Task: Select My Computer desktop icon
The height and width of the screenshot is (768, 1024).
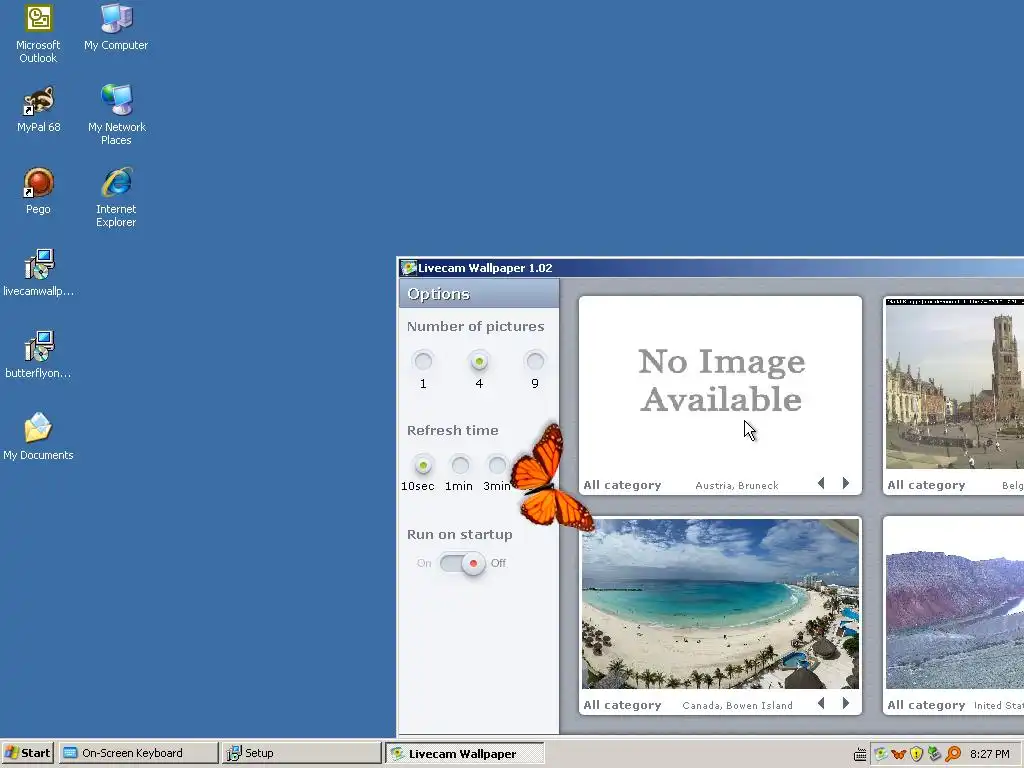Action: [116, 27]
